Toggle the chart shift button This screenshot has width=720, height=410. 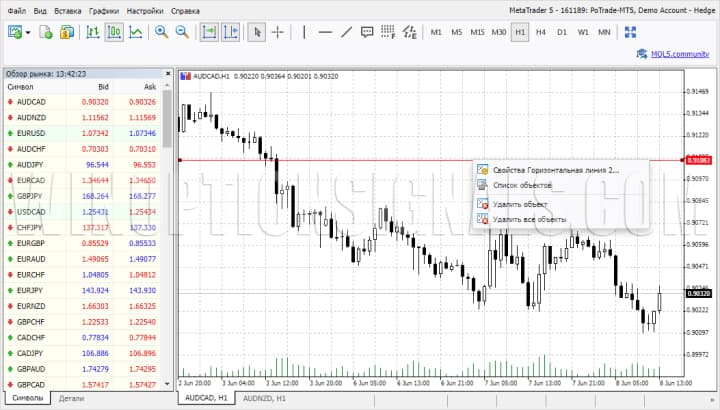click(x=231, y=32)
